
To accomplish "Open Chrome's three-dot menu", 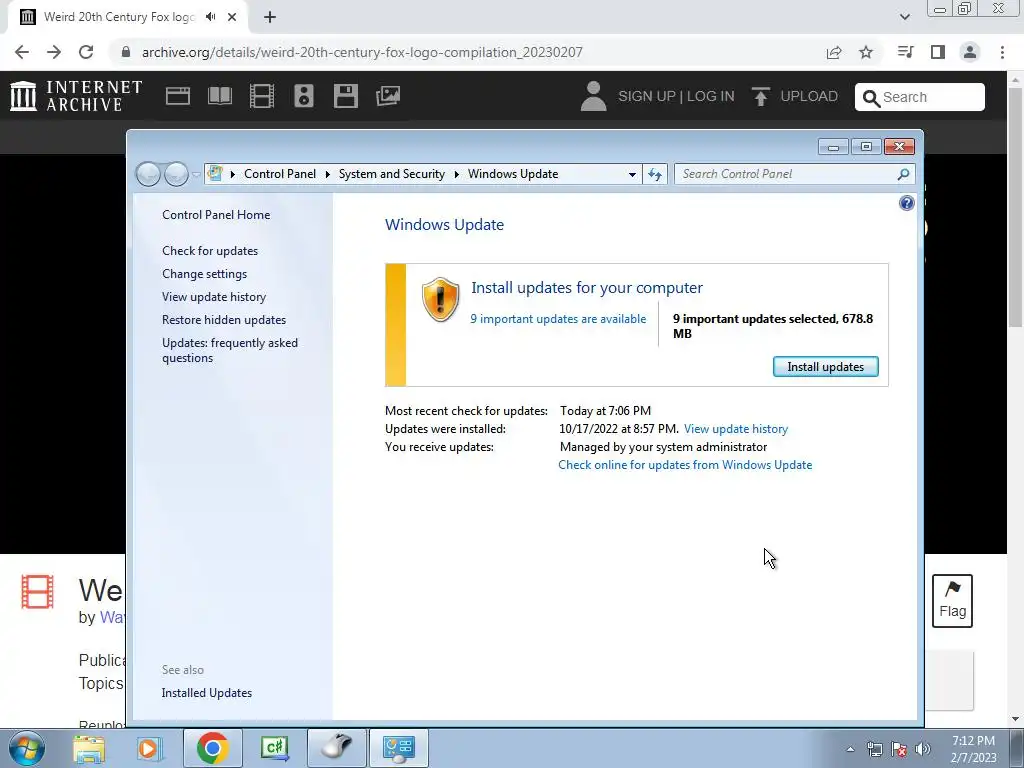I will pyautogui.click(x=1002, y=52).
